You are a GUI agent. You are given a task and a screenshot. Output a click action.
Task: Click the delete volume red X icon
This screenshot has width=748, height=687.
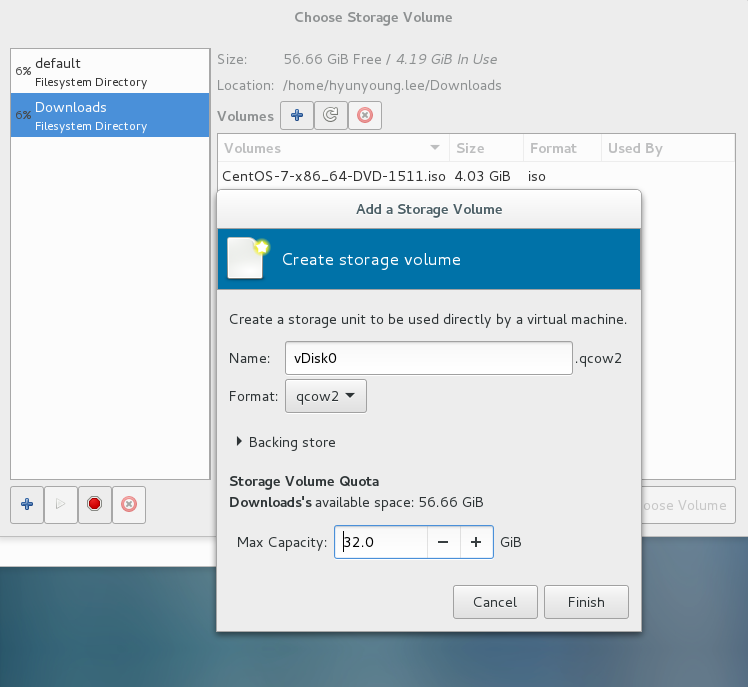pyautogui.click(x=365, y=115)
